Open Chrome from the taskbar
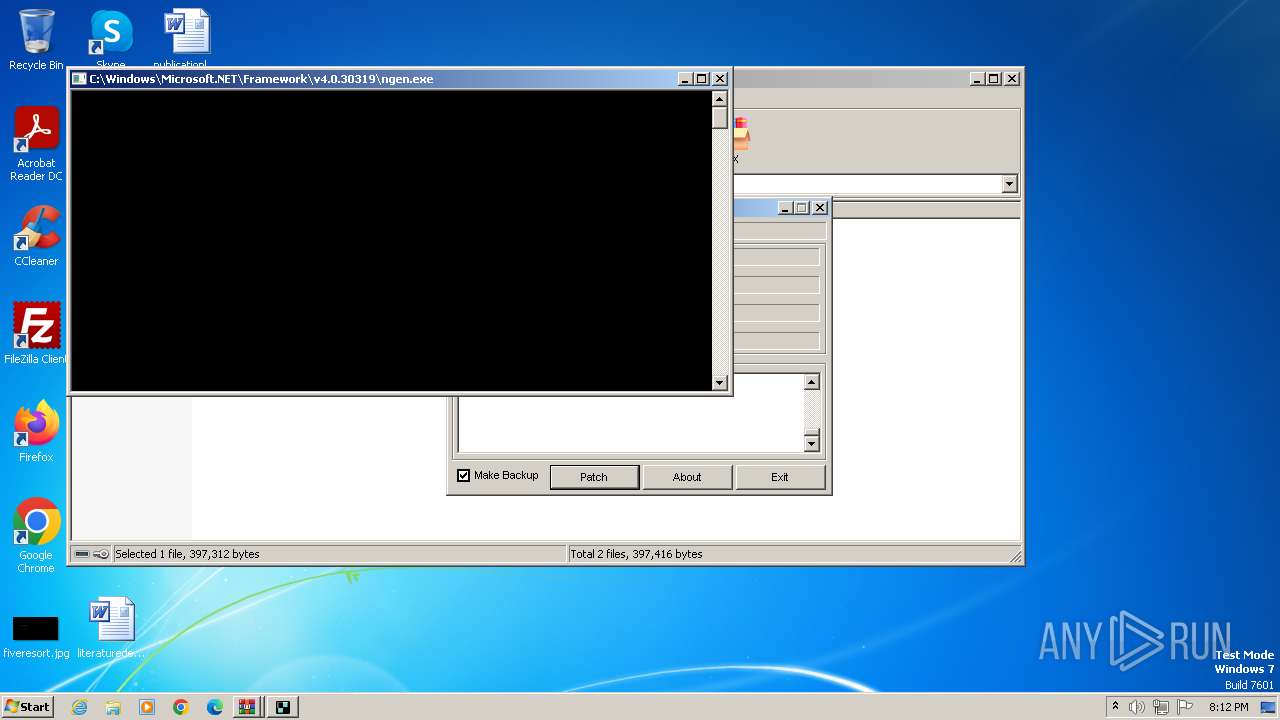This screenshot has width=1280, height=720. click(x=181, y=707)
